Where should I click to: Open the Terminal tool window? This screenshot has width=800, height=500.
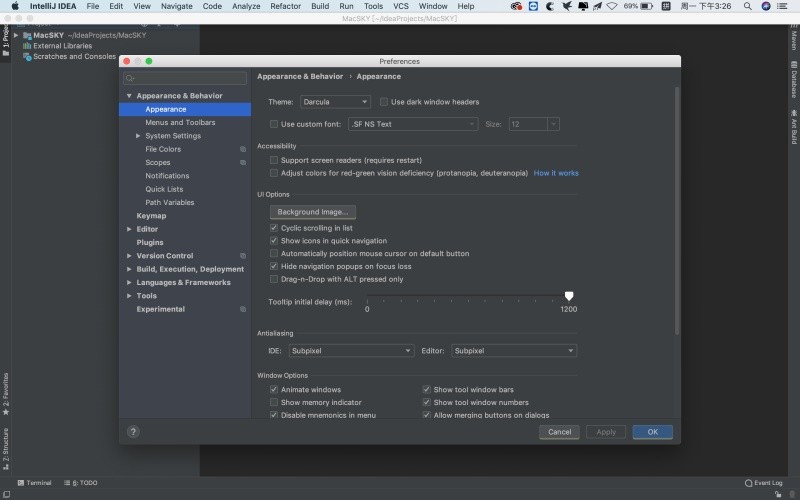pos(34,483)
